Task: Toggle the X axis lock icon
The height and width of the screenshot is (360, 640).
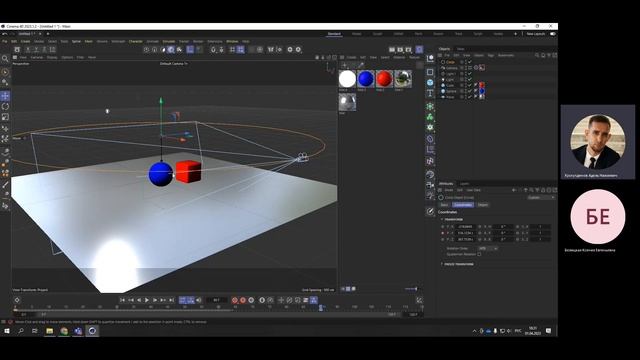Action: click(28, 49)
